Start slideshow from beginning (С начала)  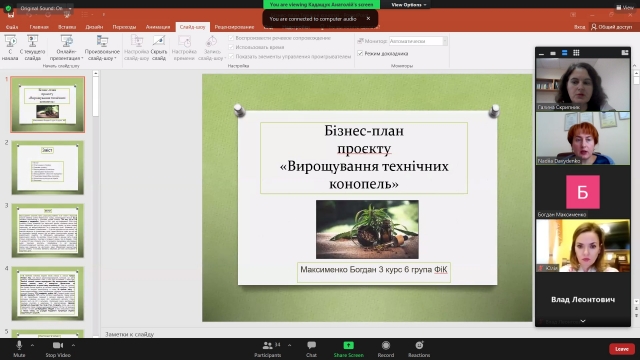click(10, 47)
